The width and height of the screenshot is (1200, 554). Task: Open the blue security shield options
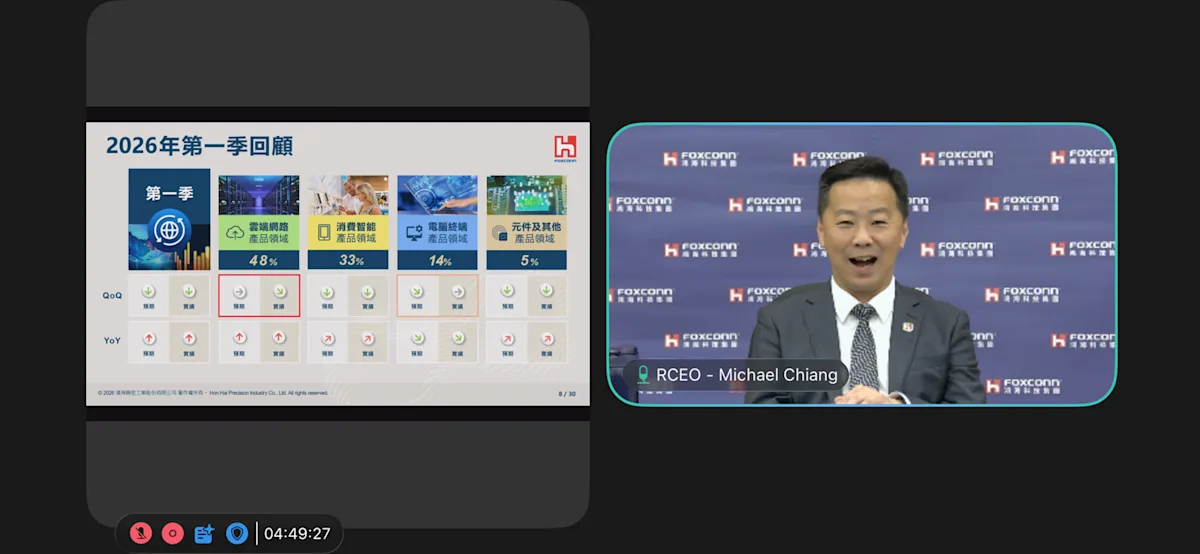pyautogui.click(x=237, y=533)
